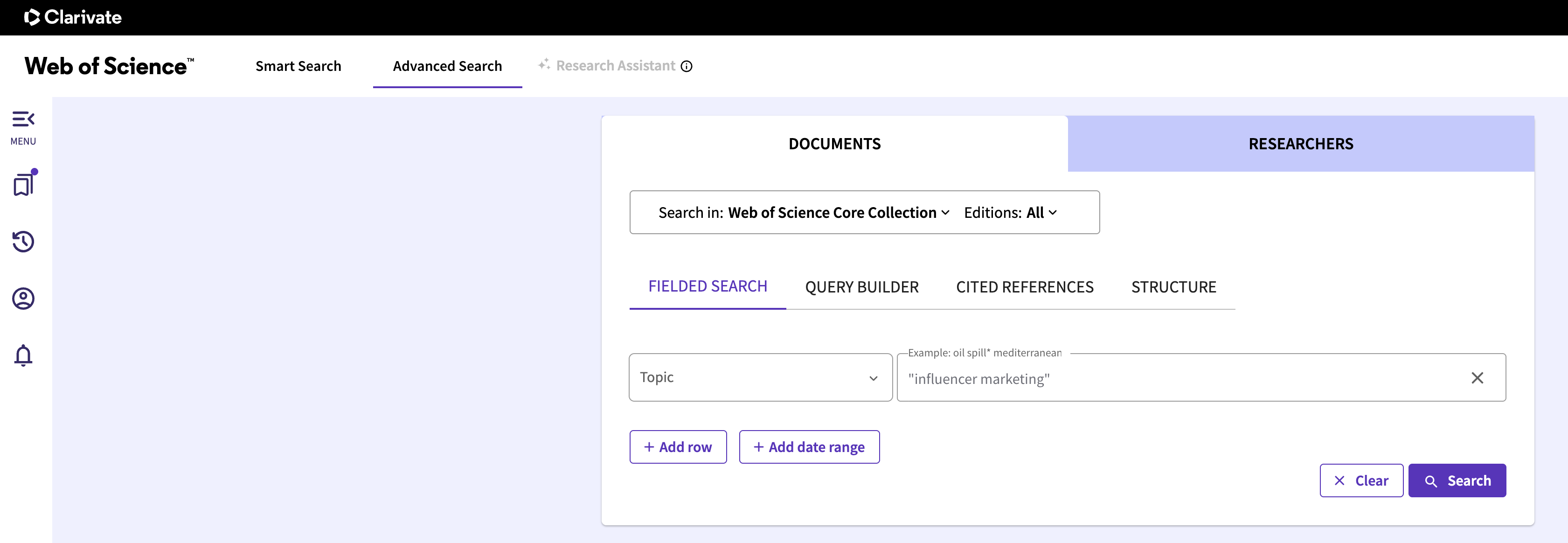Switch to the Smart Search tab
This screenshot has height=543, width=1568.
(x=298, y=66)
